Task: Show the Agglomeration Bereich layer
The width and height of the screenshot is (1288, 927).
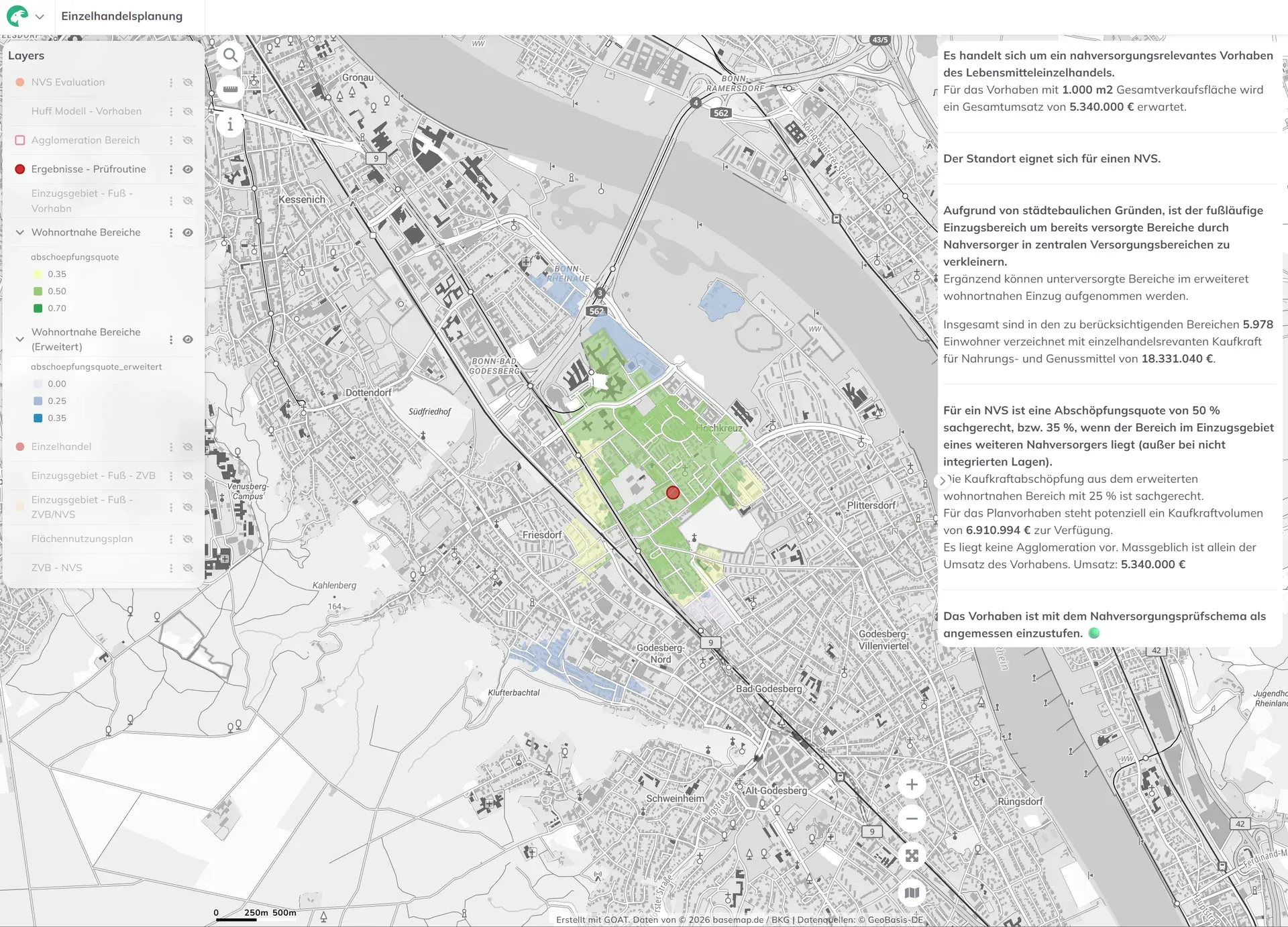Action: pos(188,140)
